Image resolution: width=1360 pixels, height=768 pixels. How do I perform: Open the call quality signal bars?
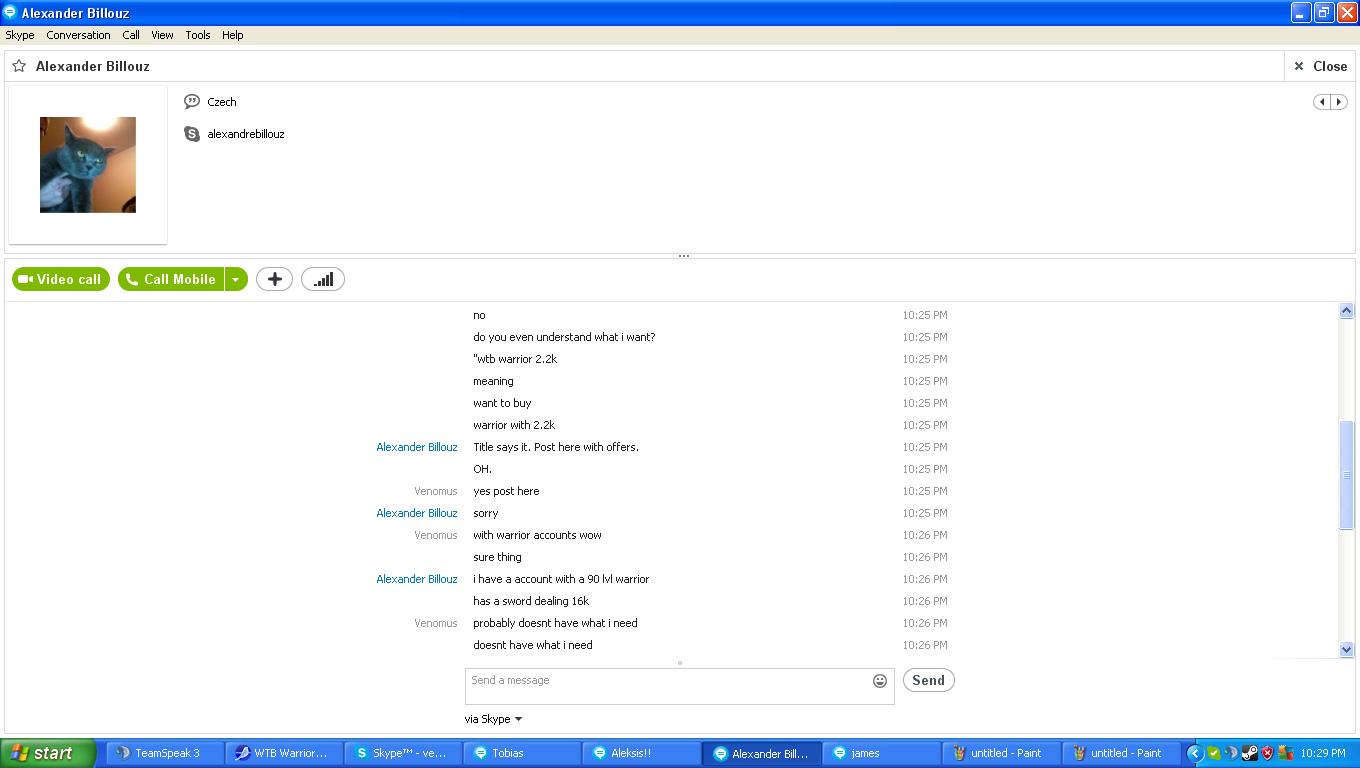(323, 279)
